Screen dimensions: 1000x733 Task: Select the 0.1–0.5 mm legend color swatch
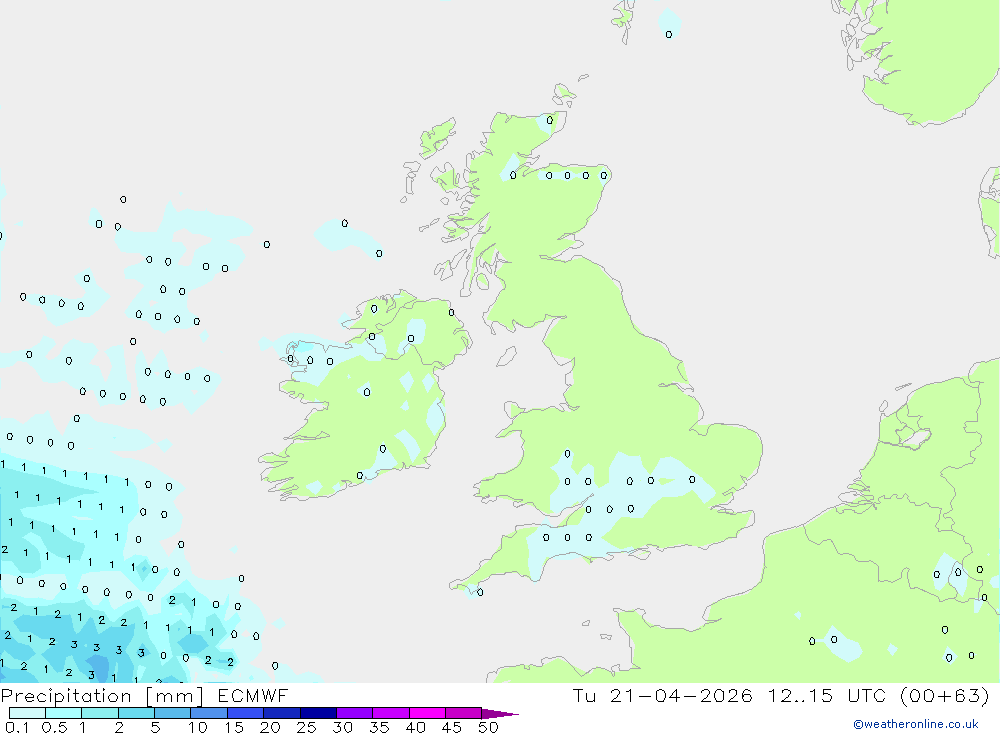tap(27, 713)
